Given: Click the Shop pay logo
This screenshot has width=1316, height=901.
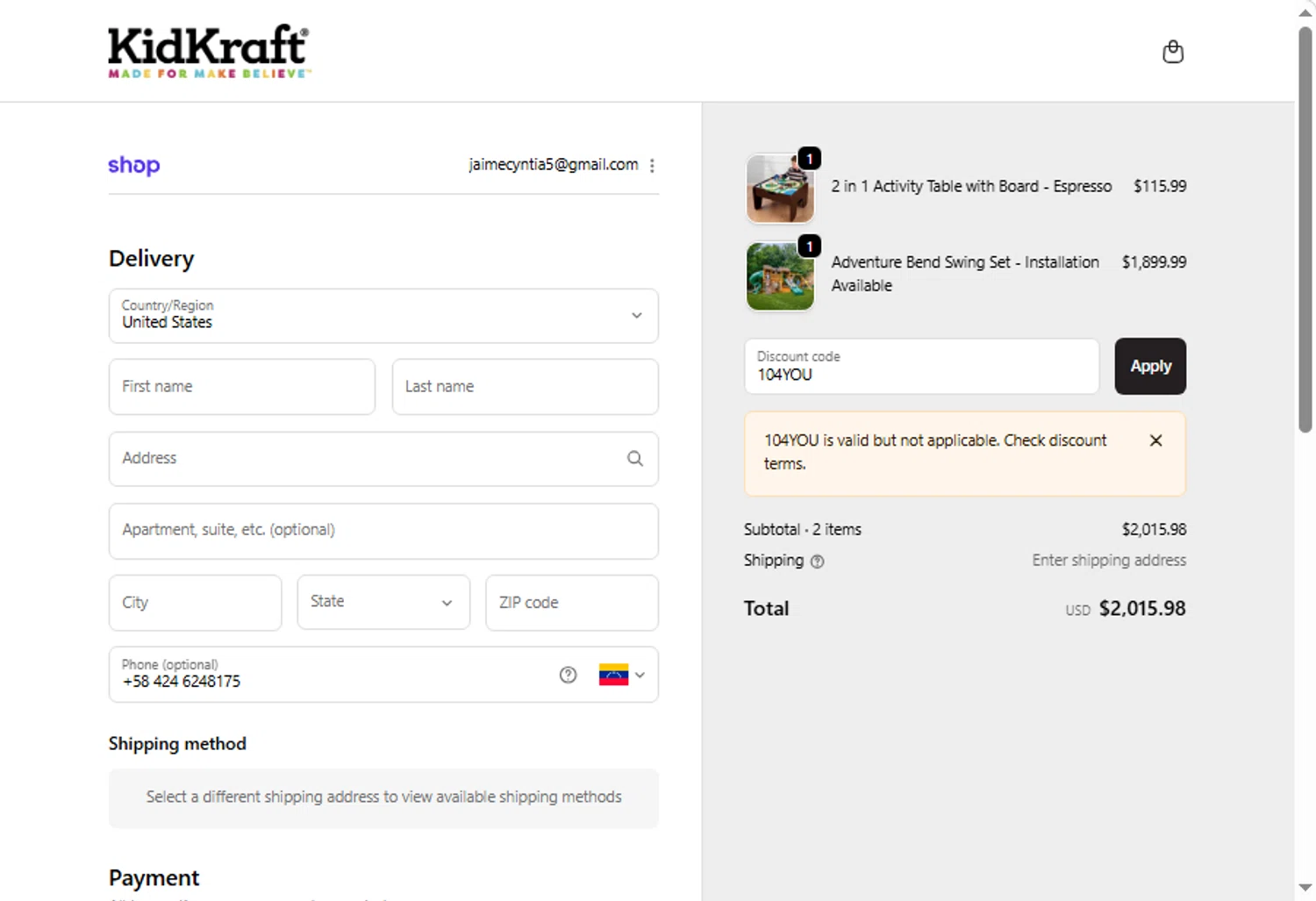Looking at the screenshot, I should pos(133,165).
